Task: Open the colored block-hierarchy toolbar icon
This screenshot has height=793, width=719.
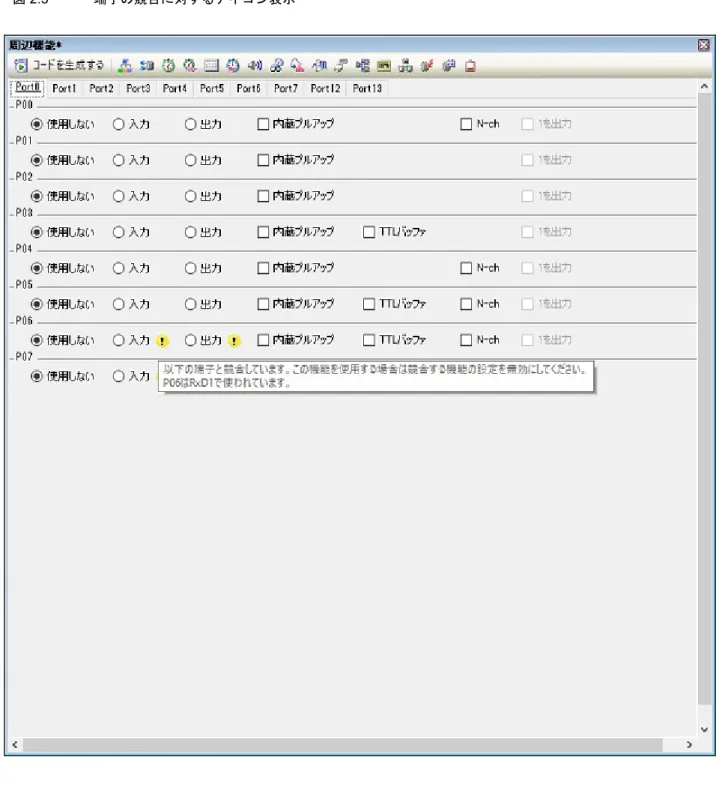Action: tap(124, 66)
